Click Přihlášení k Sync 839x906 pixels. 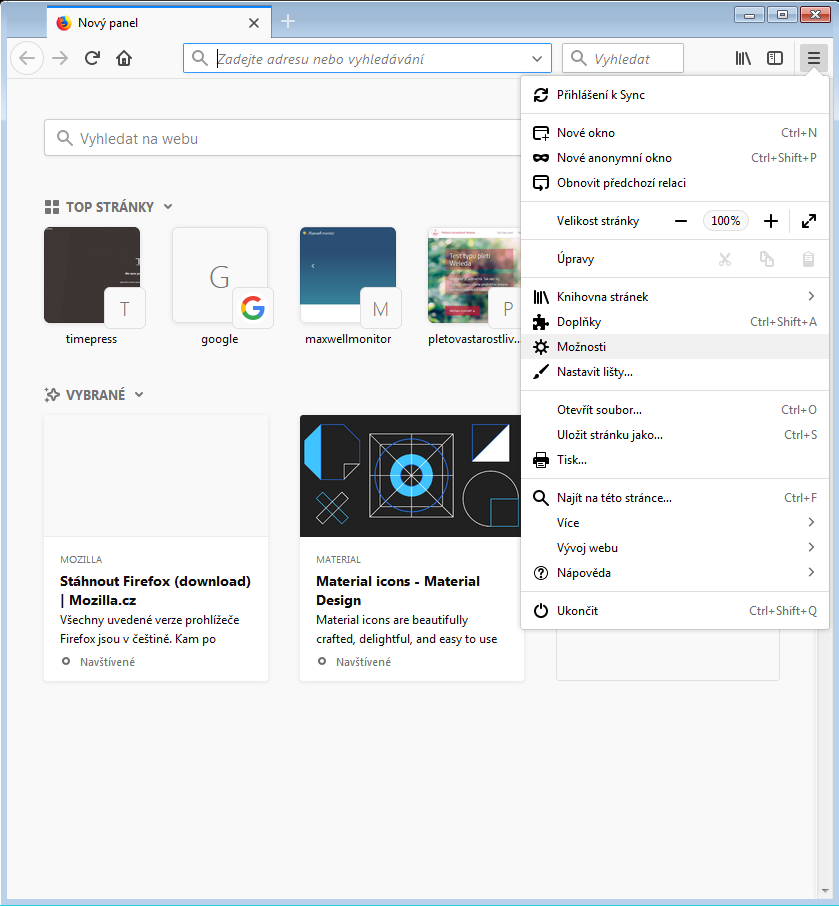pos(601,95)
